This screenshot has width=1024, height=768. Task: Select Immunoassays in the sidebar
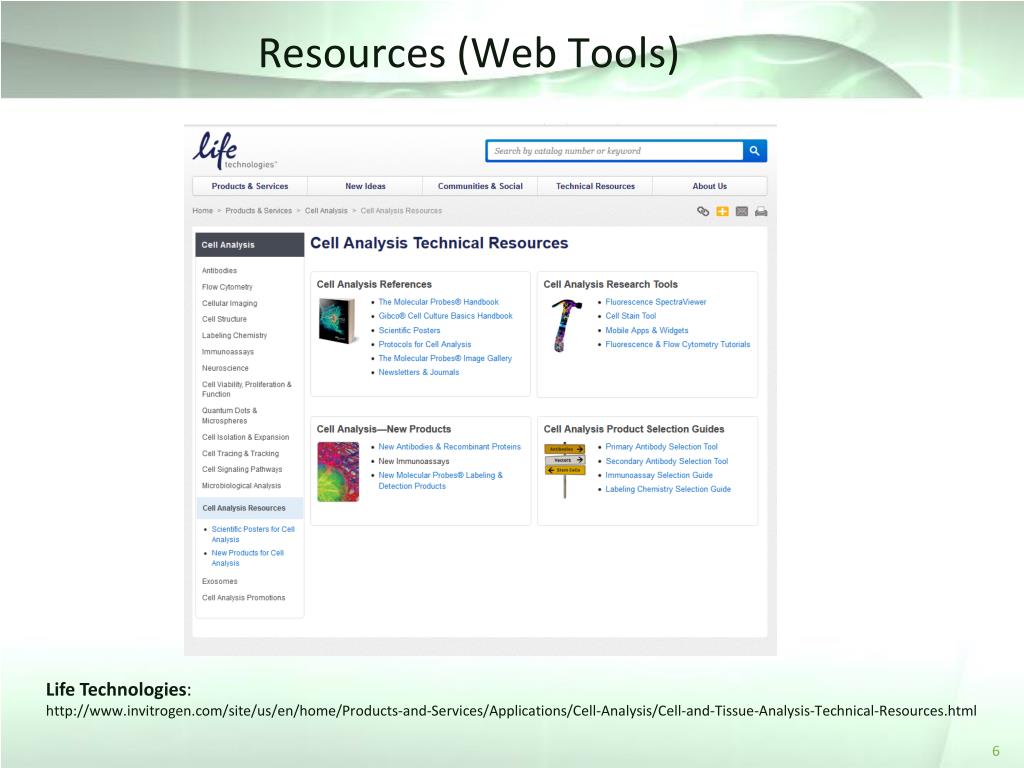tap(228, 351)
